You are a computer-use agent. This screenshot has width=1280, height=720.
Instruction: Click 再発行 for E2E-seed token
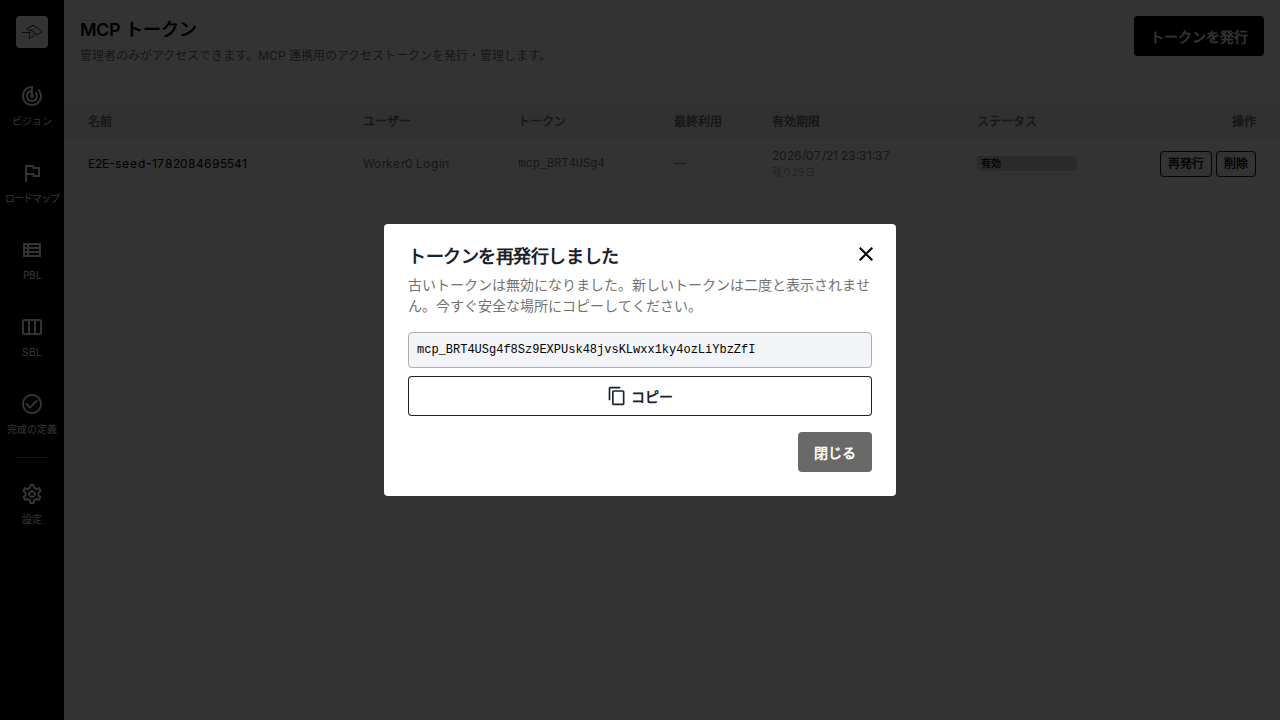1186,164
